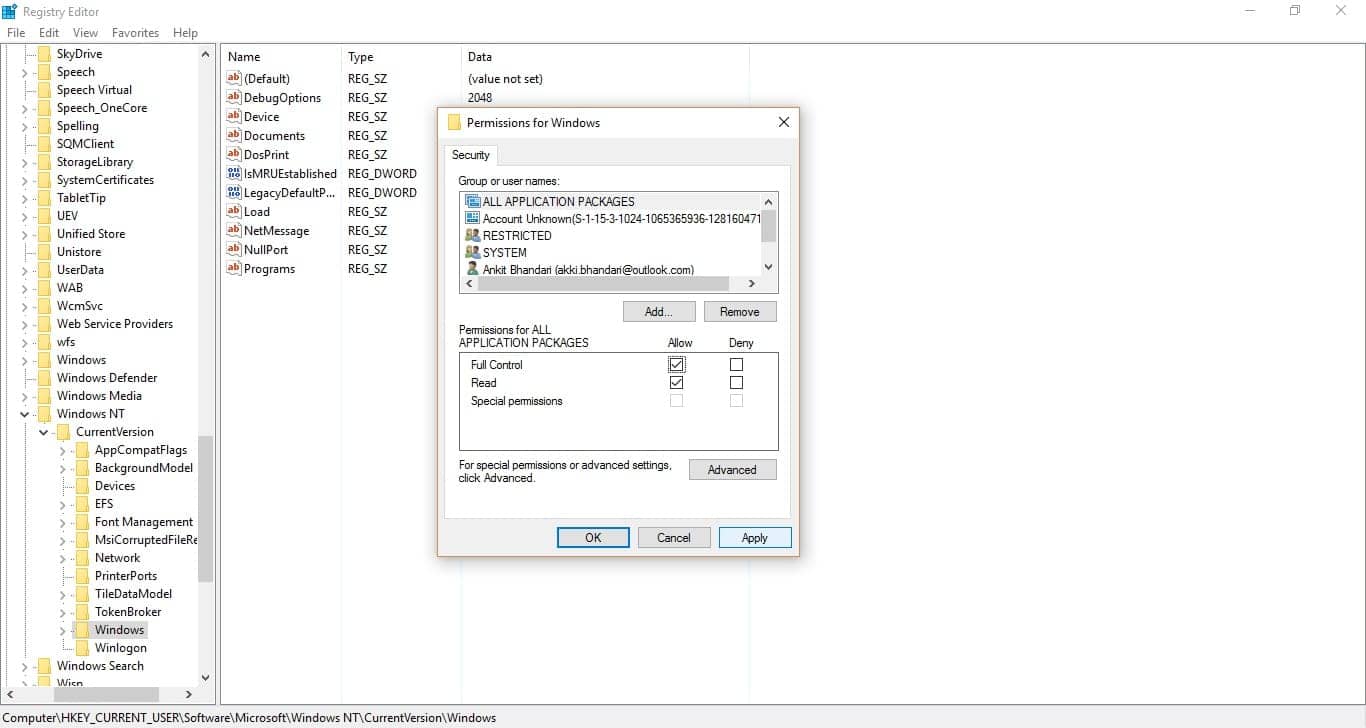The width and height of the screenshot is (1366, 728).
Task: Select the Network tree item
Action: (117, 558)
